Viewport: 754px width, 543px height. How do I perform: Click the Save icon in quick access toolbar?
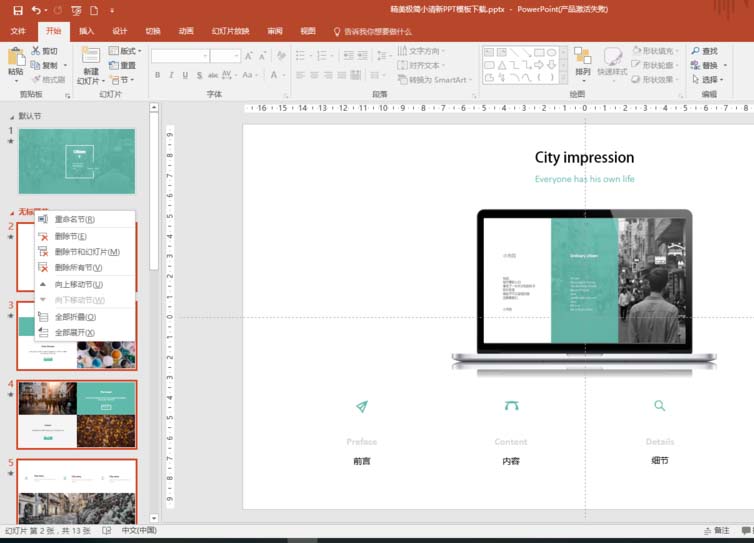pyautogui.click(x=18, y=10)
